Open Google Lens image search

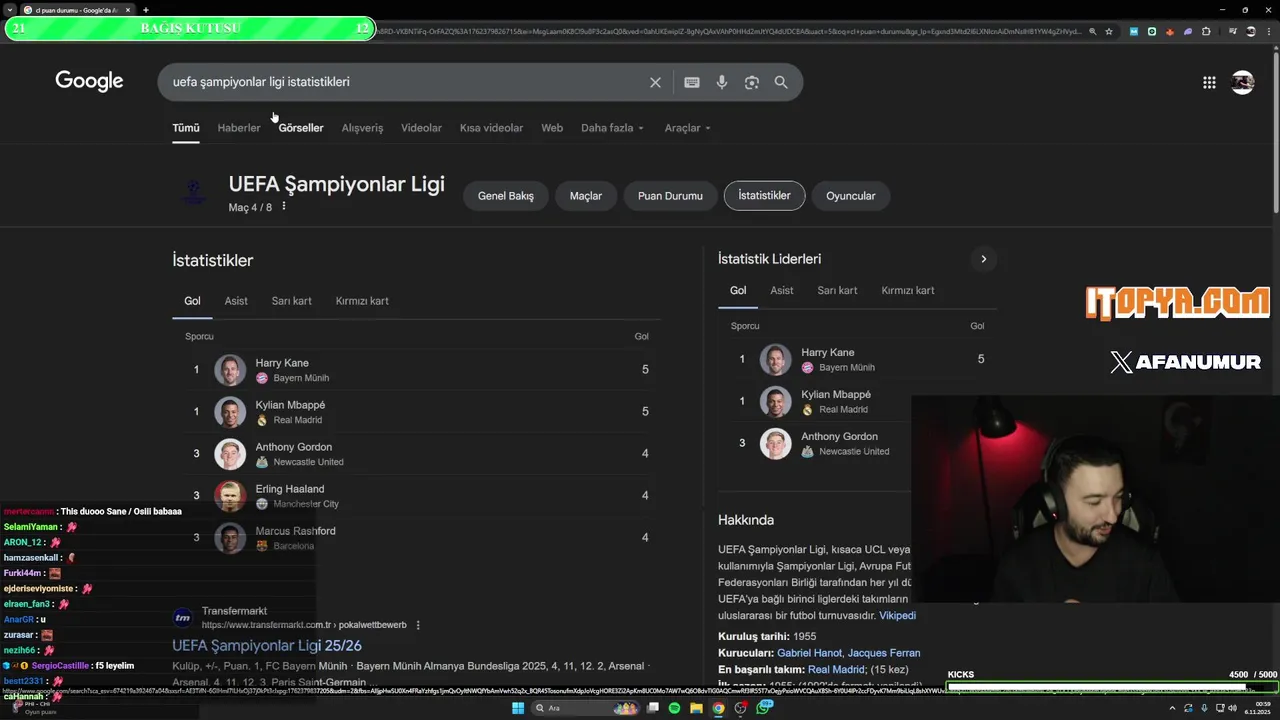click(x=752, y=82)
